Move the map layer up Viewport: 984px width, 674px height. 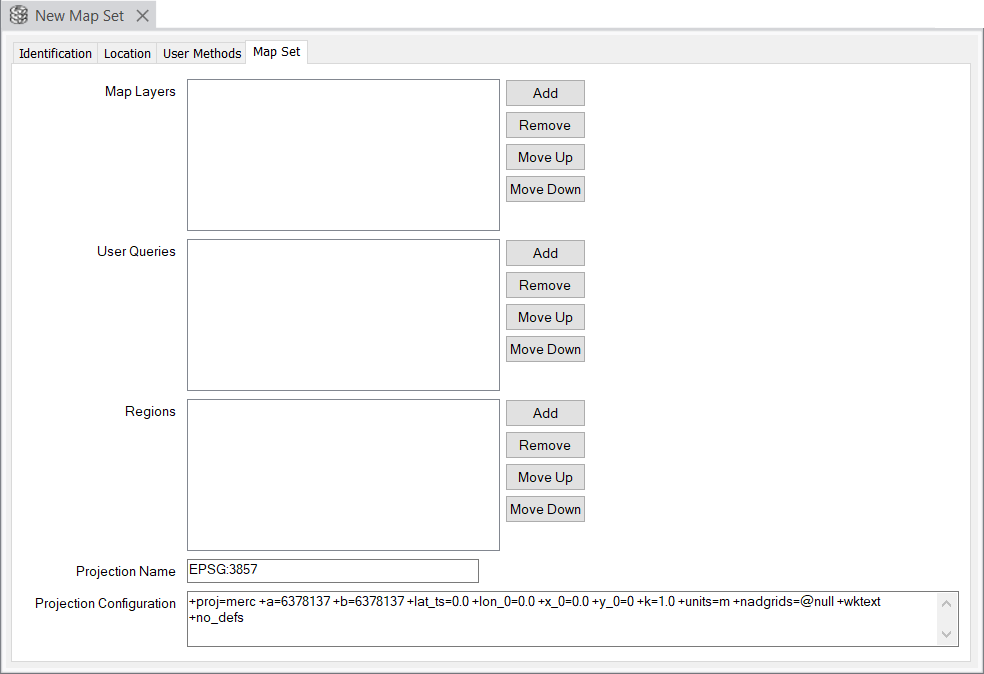(x=545, y=157)
